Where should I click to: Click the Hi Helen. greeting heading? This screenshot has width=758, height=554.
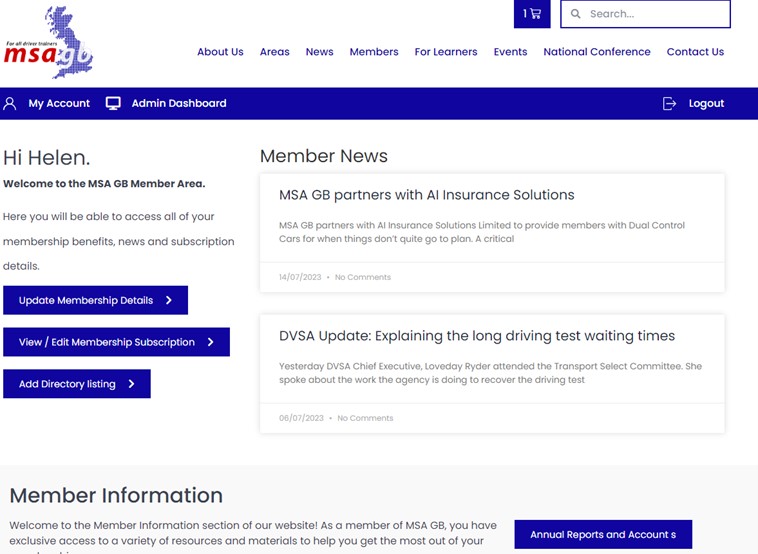pos(46,158)
